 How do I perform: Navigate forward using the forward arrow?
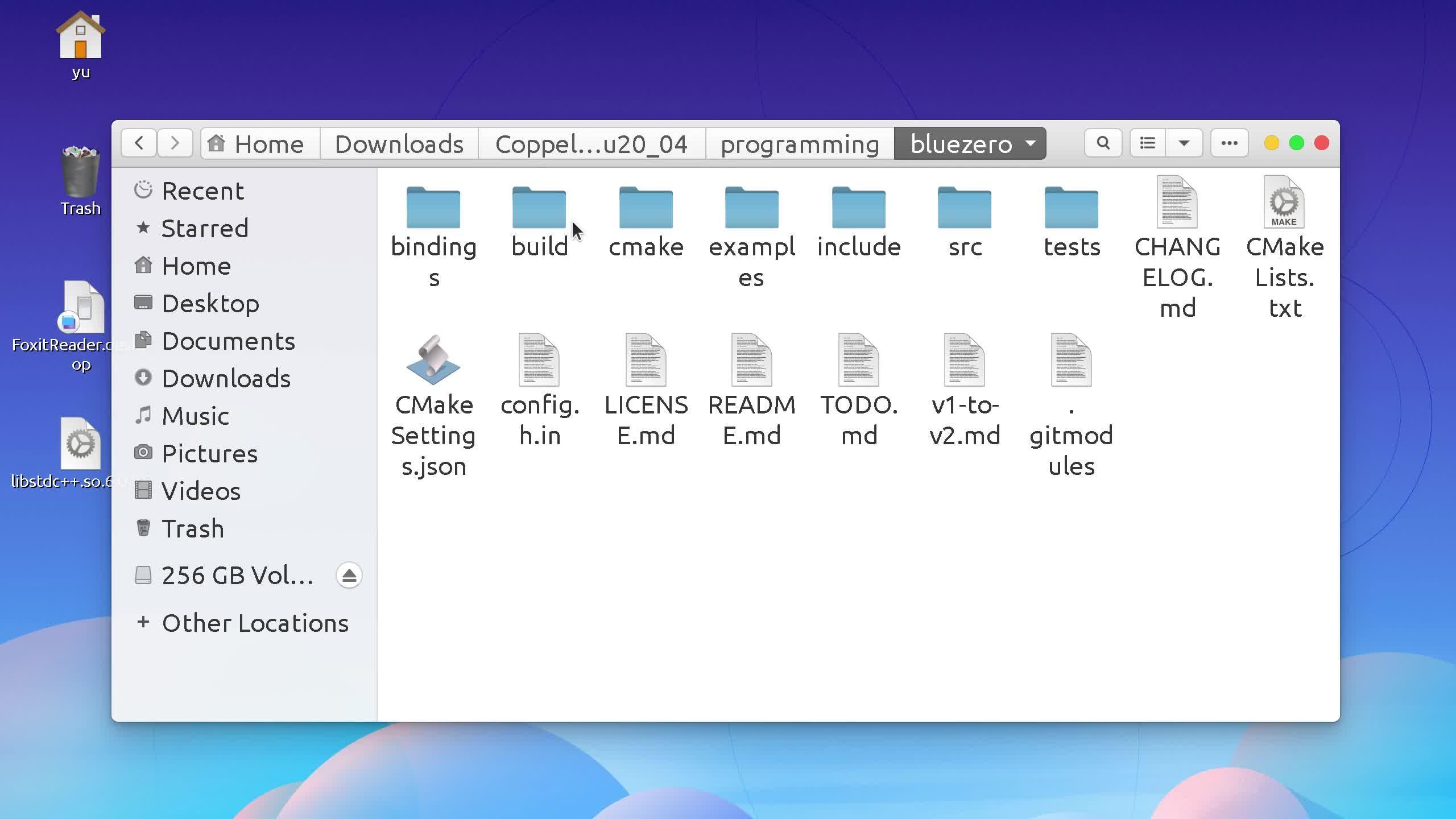[175, 143]
